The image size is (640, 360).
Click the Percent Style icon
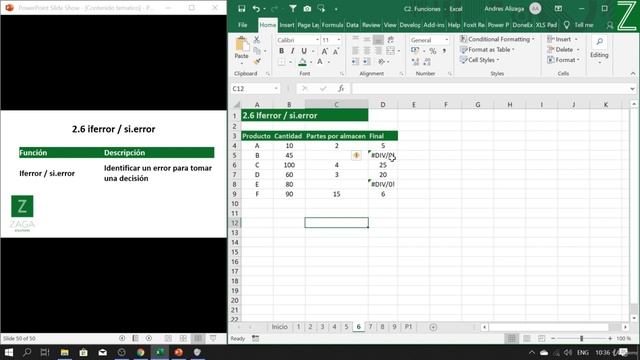tap(433, 51)
